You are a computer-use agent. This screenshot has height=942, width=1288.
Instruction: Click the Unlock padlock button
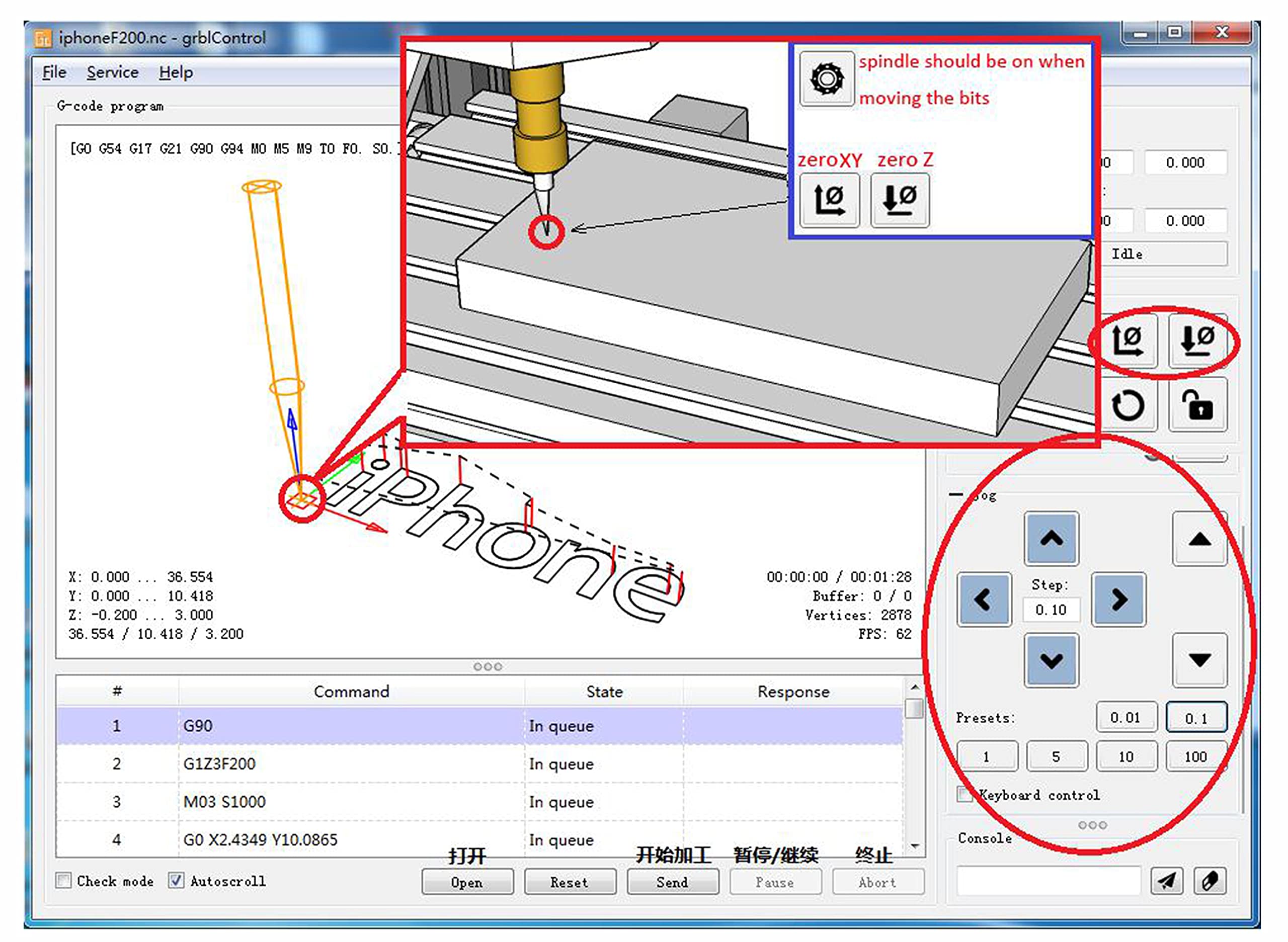[1197, 405]
